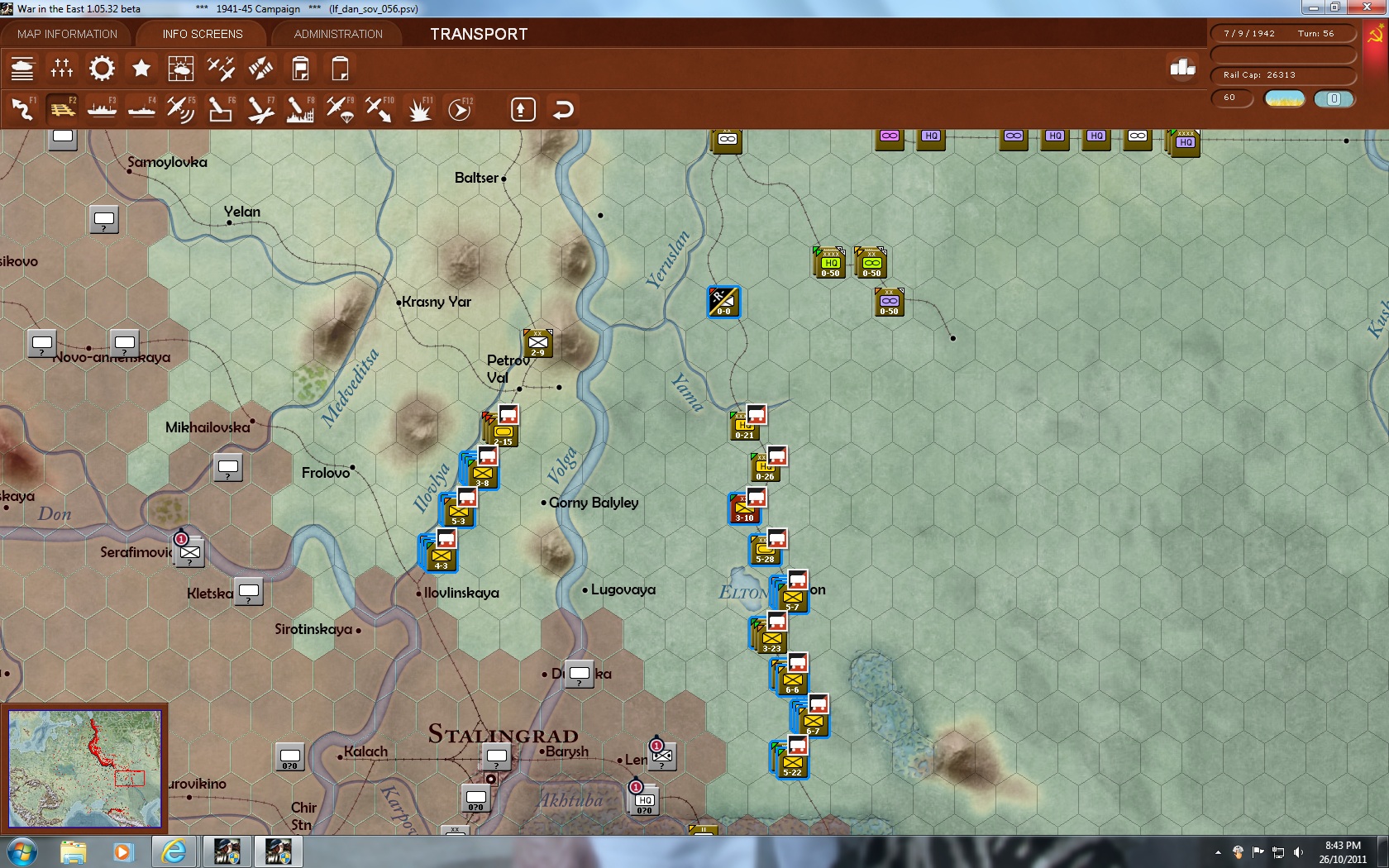
Task: Click the Stalingrad city label
Action: click(x=503, y=734)
